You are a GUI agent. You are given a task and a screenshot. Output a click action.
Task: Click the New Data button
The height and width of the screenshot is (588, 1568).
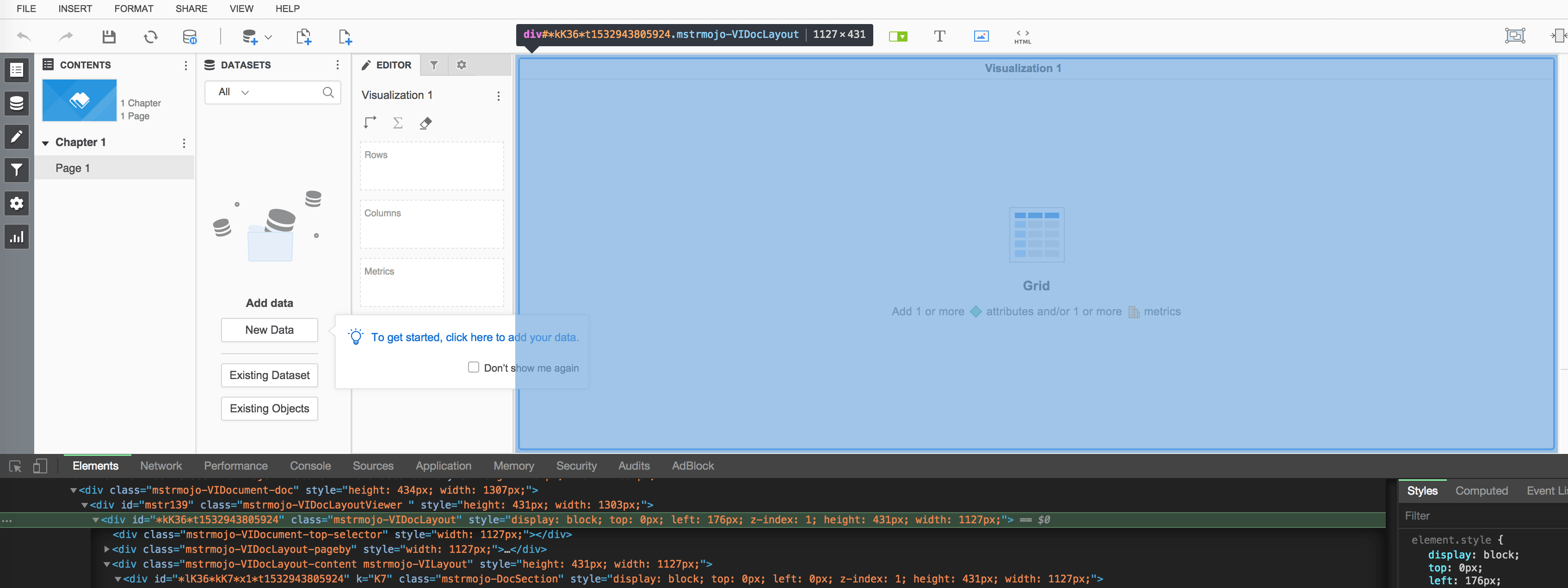coord(269,330)
